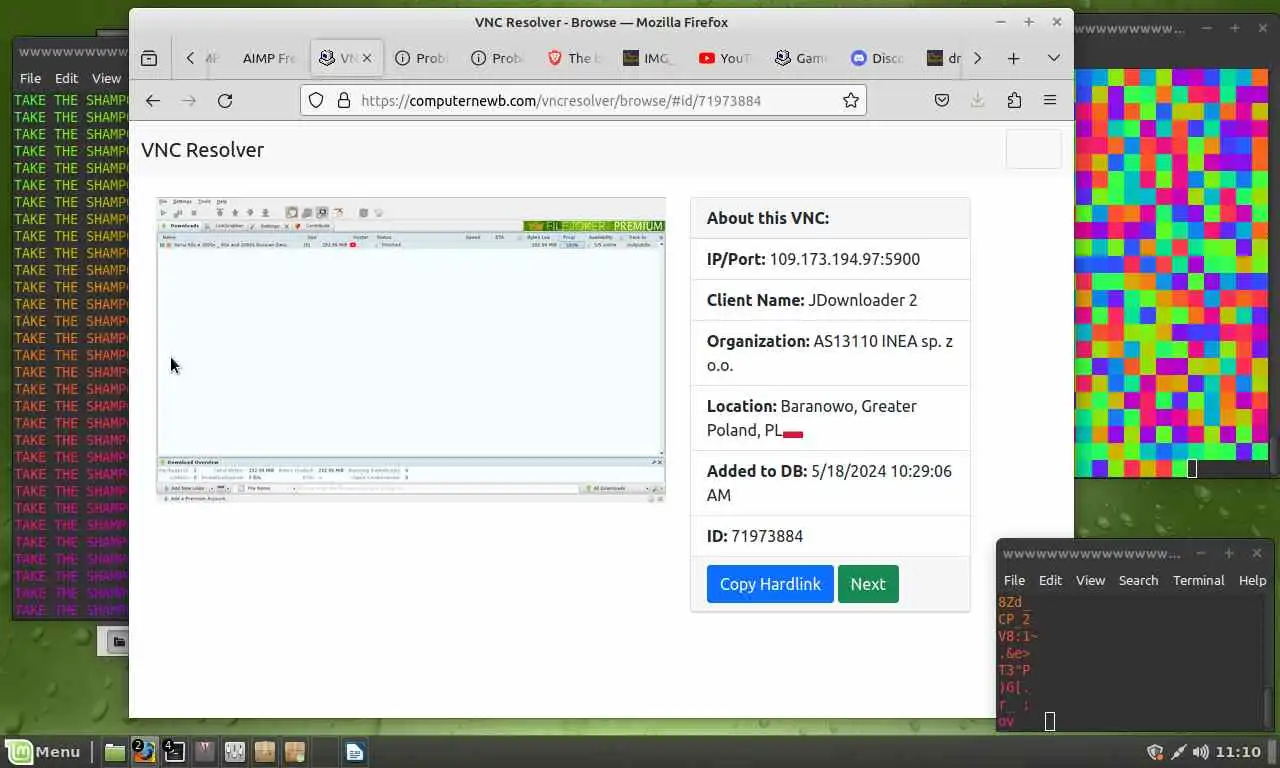Open Search menu in bottom-right terminal
Screen dimensions: 1280x768
(x=1138, y=580)
